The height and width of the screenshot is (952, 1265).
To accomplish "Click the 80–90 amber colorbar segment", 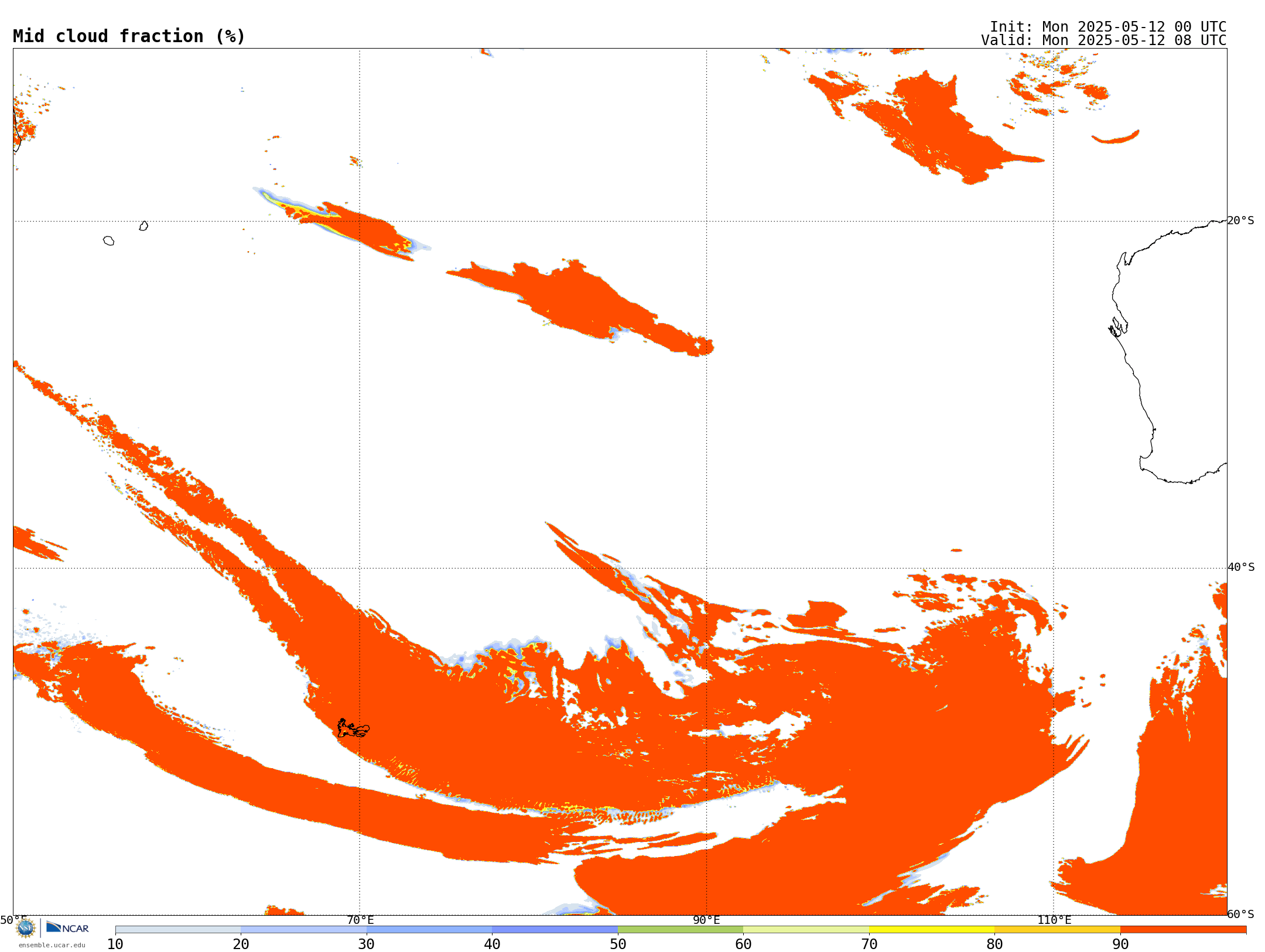I will point(1057,930).
